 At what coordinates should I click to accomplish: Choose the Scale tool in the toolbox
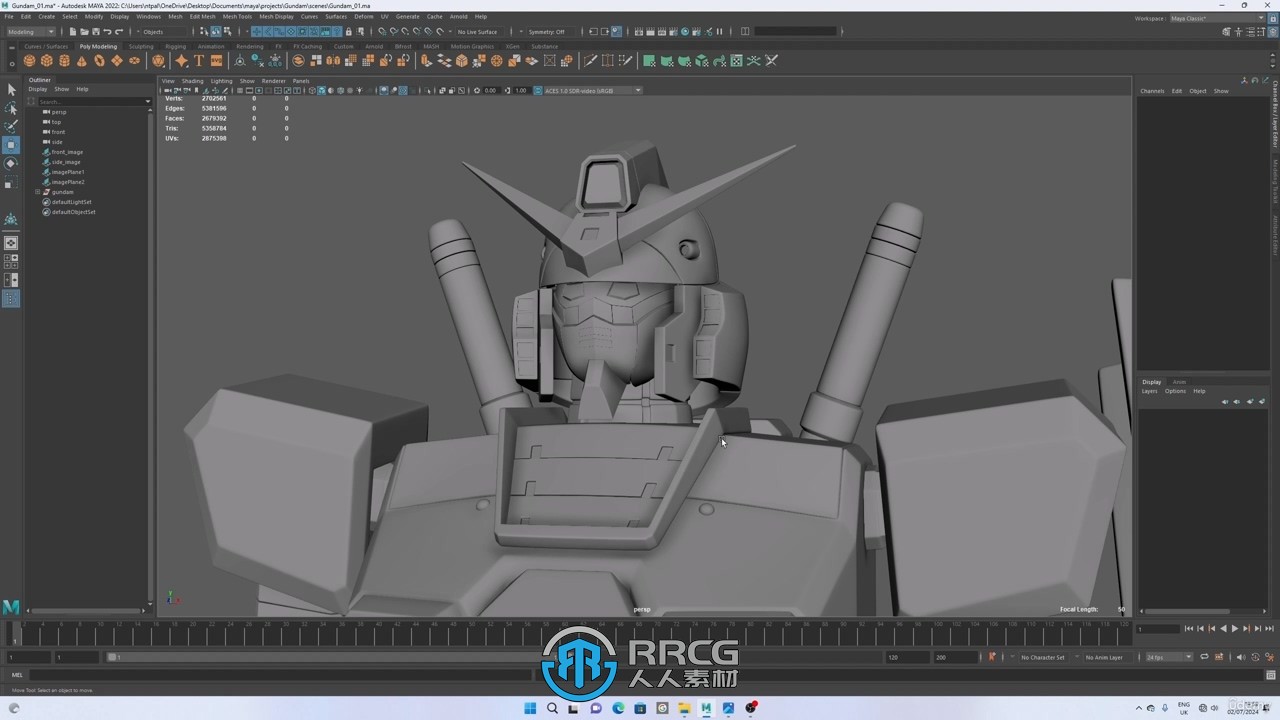(x=11, y=182)
